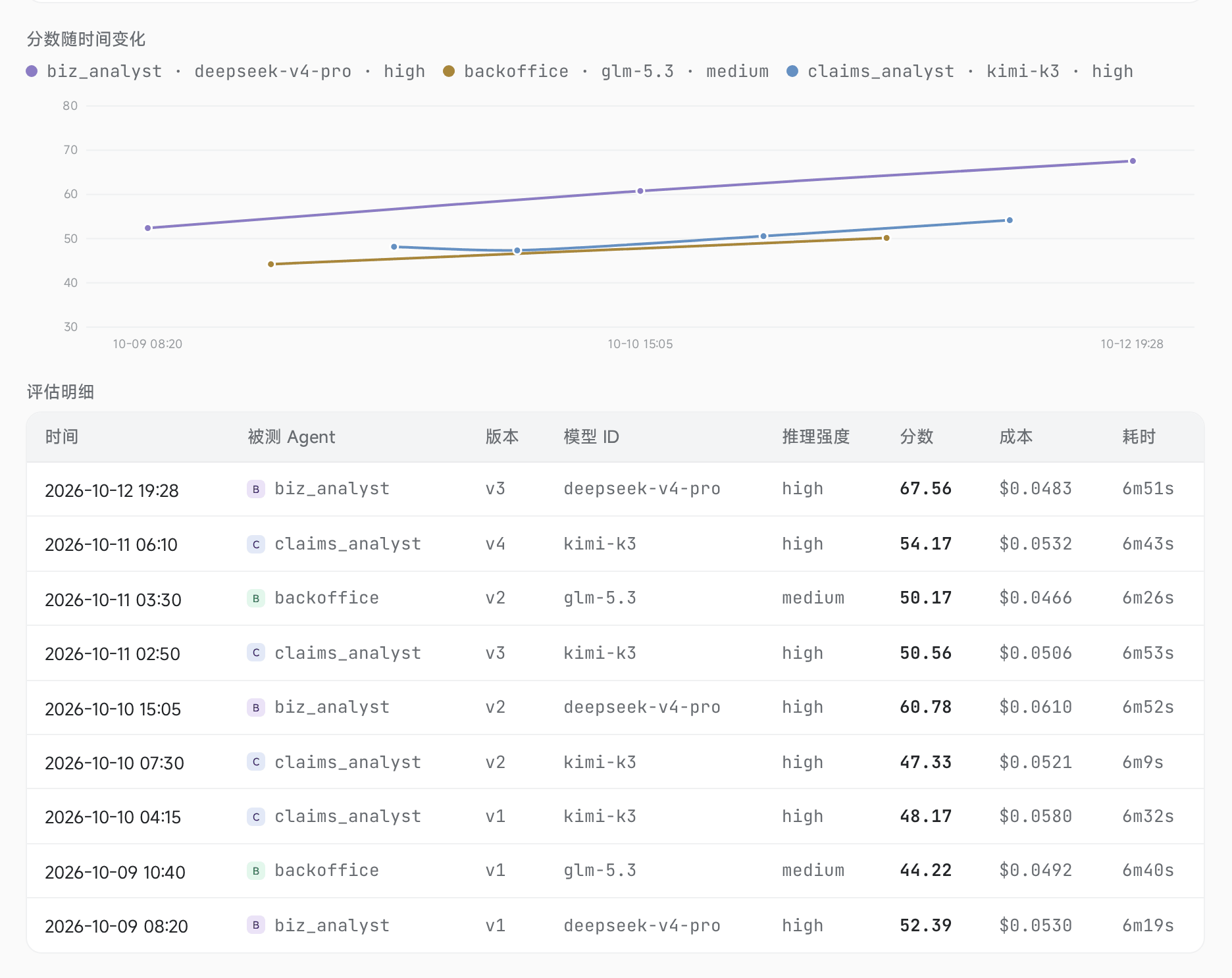This screenshot has height=978, width=1232.
Task: Click the C badge icon in the 10-11 02:50 row
Action: (256, 652)
